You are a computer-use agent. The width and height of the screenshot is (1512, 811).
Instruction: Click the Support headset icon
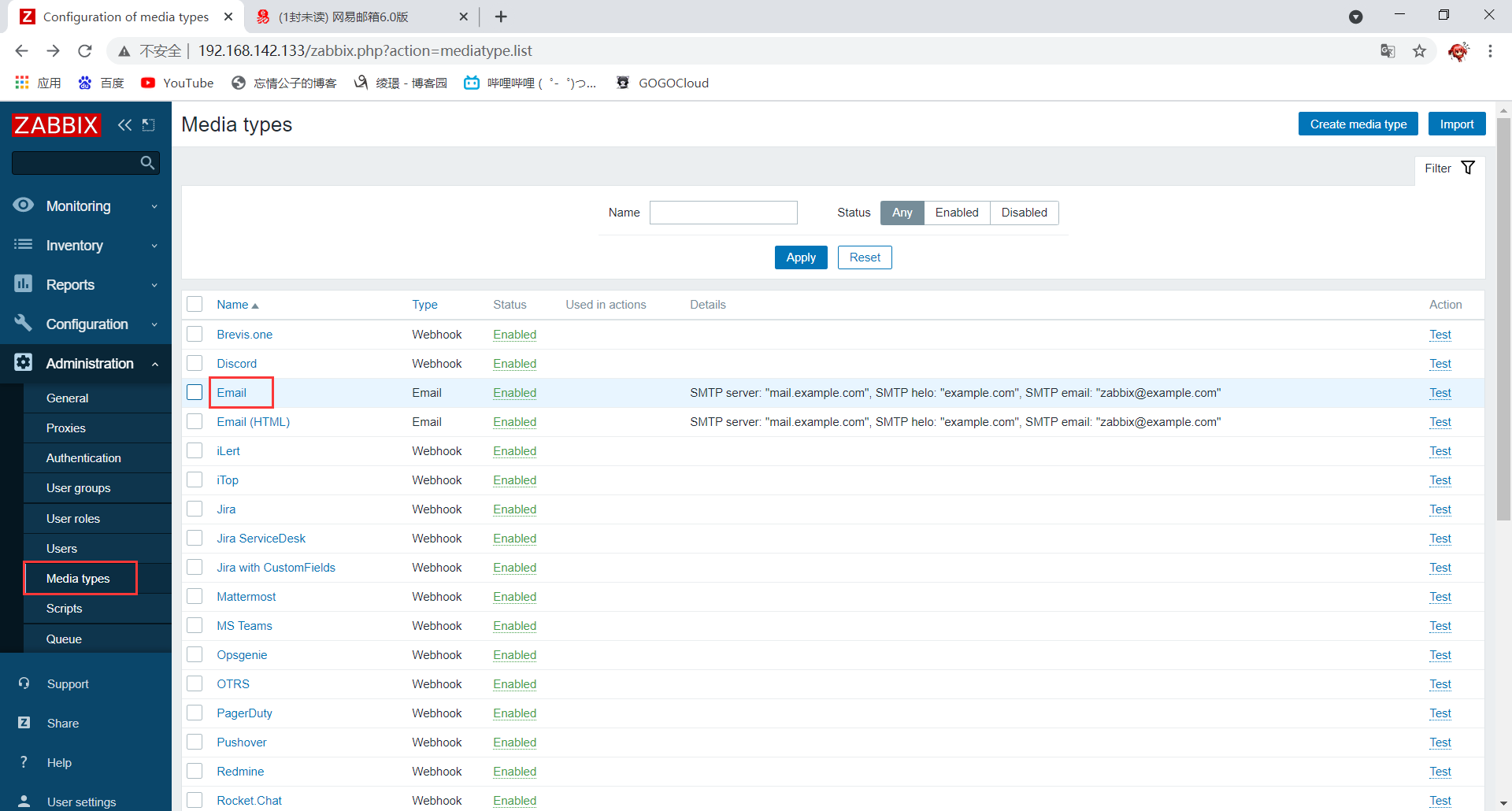point(24,683)
